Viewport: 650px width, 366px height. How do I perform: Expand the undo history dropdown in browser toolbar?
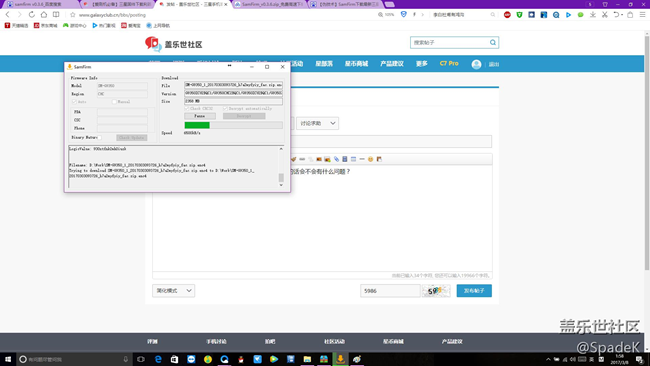[x=622, y=15]
